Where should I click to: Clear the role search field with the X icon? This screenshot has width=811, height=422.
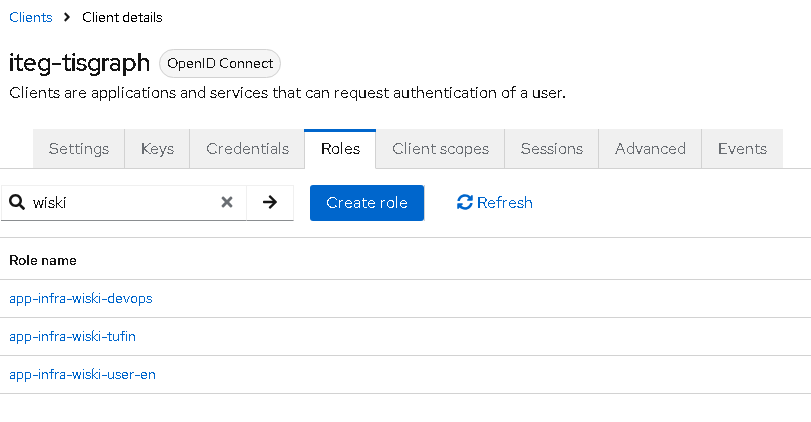click(x=227, y=202)
